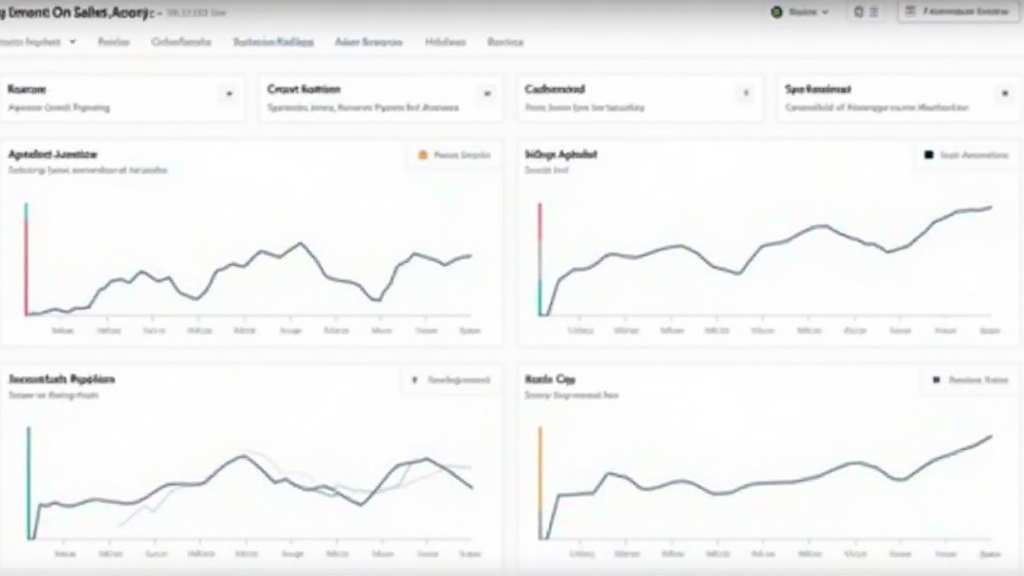Expand the first summary card's dropdown arrow
The height and width of the screenshot is (576, 1024).
pyautogui.click(x=229, y=94)
